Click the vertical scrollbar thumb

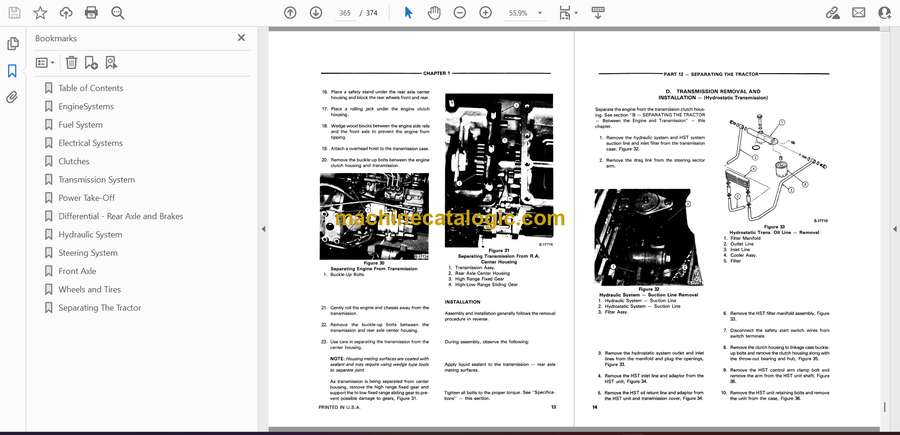pos(885,406)
